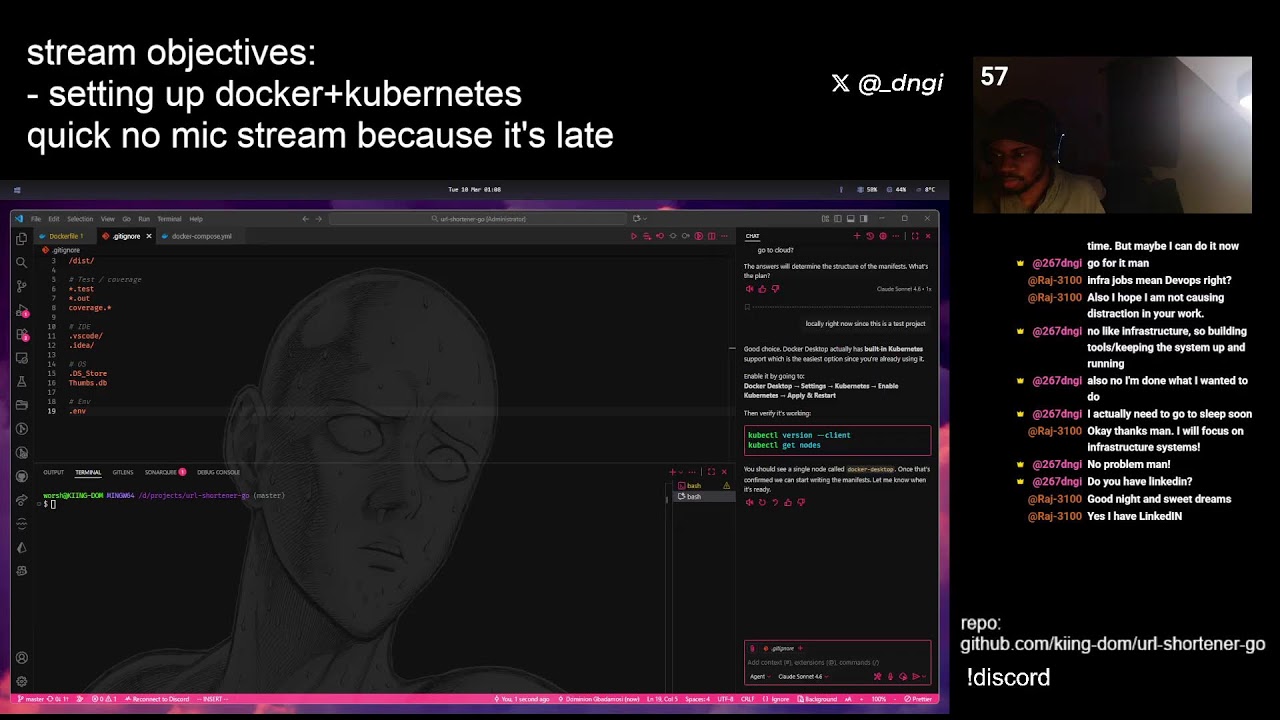Viewport: 1280px width, 720px height.
Task: Open editor More Actions ellipsis
Action: point(725,236)
